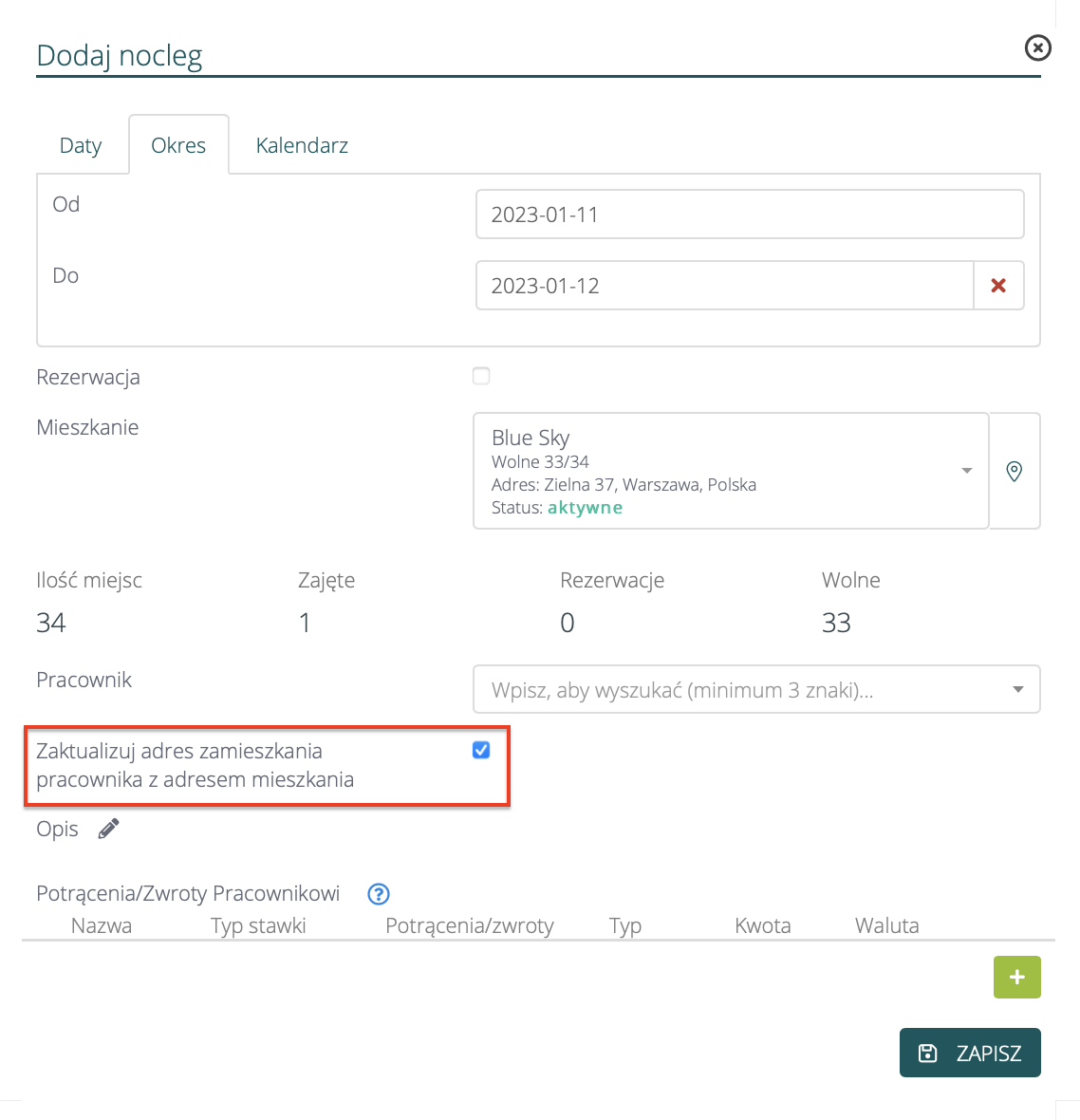1080x1120 pixels.
Task: Click the Kwota column header
Action: click(x=762, y=925)
